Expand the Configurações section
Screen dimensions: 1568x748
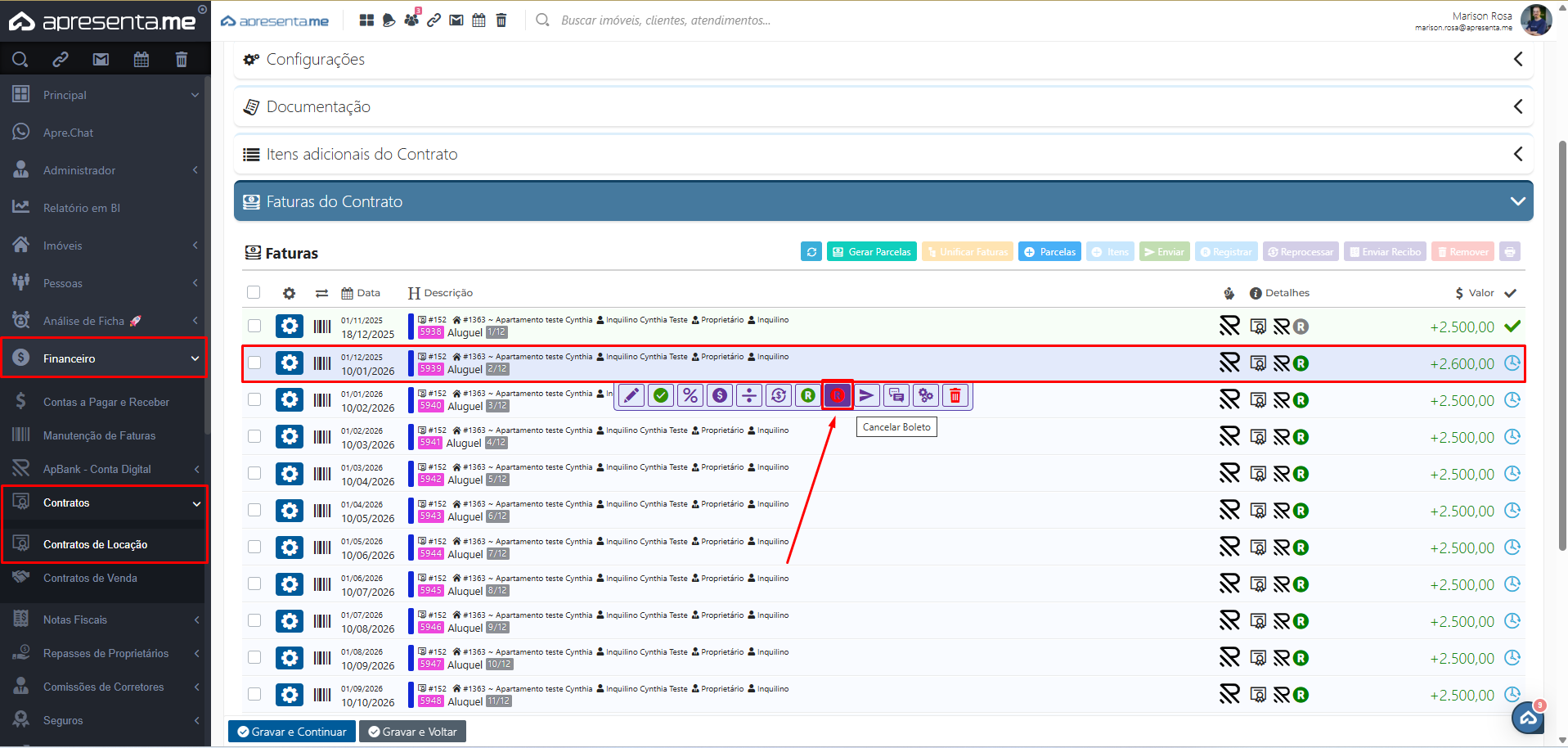pyautogui.click(x=883, y=60)
